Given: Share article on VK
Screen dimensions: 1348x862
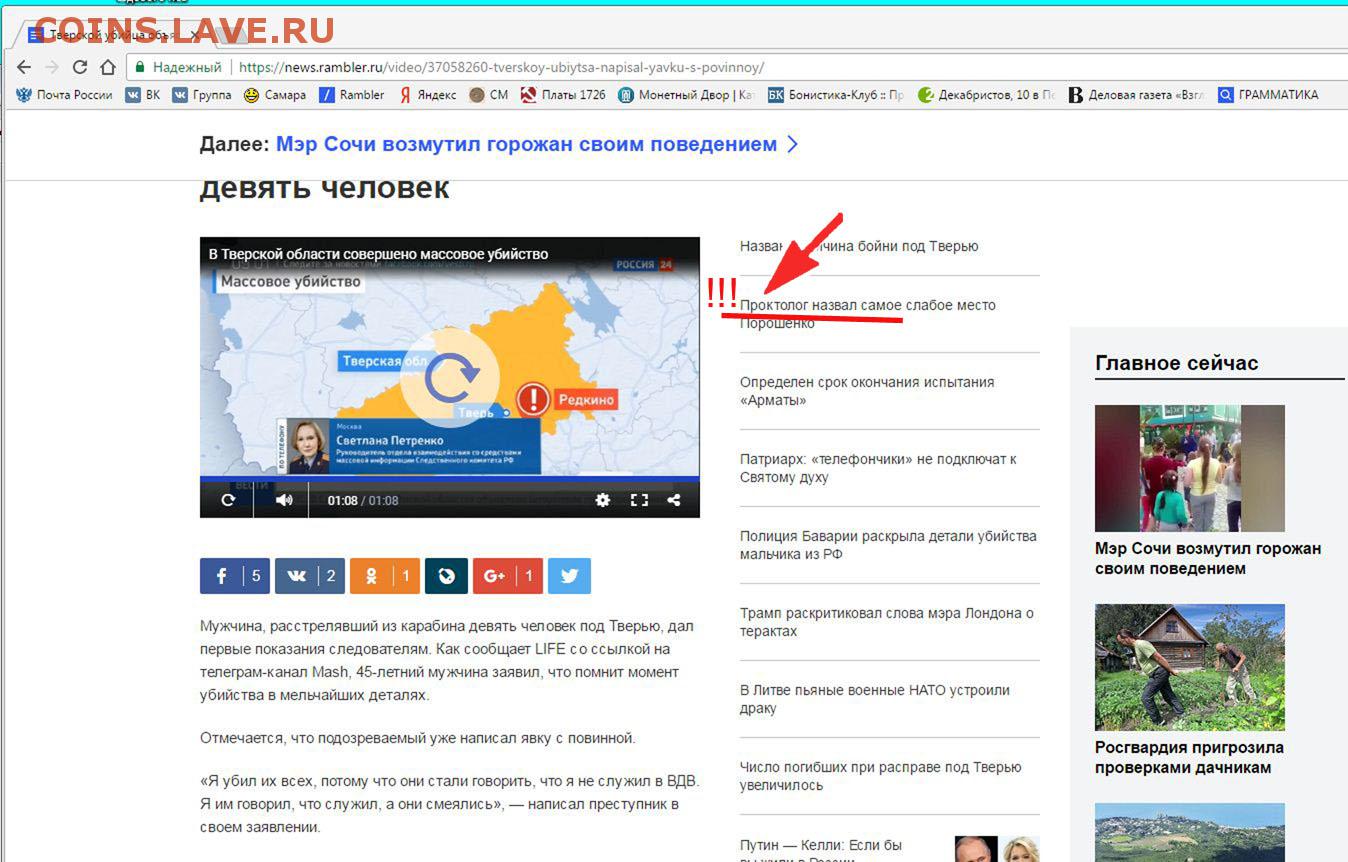Looking at the screenshot, I should 310,576.
